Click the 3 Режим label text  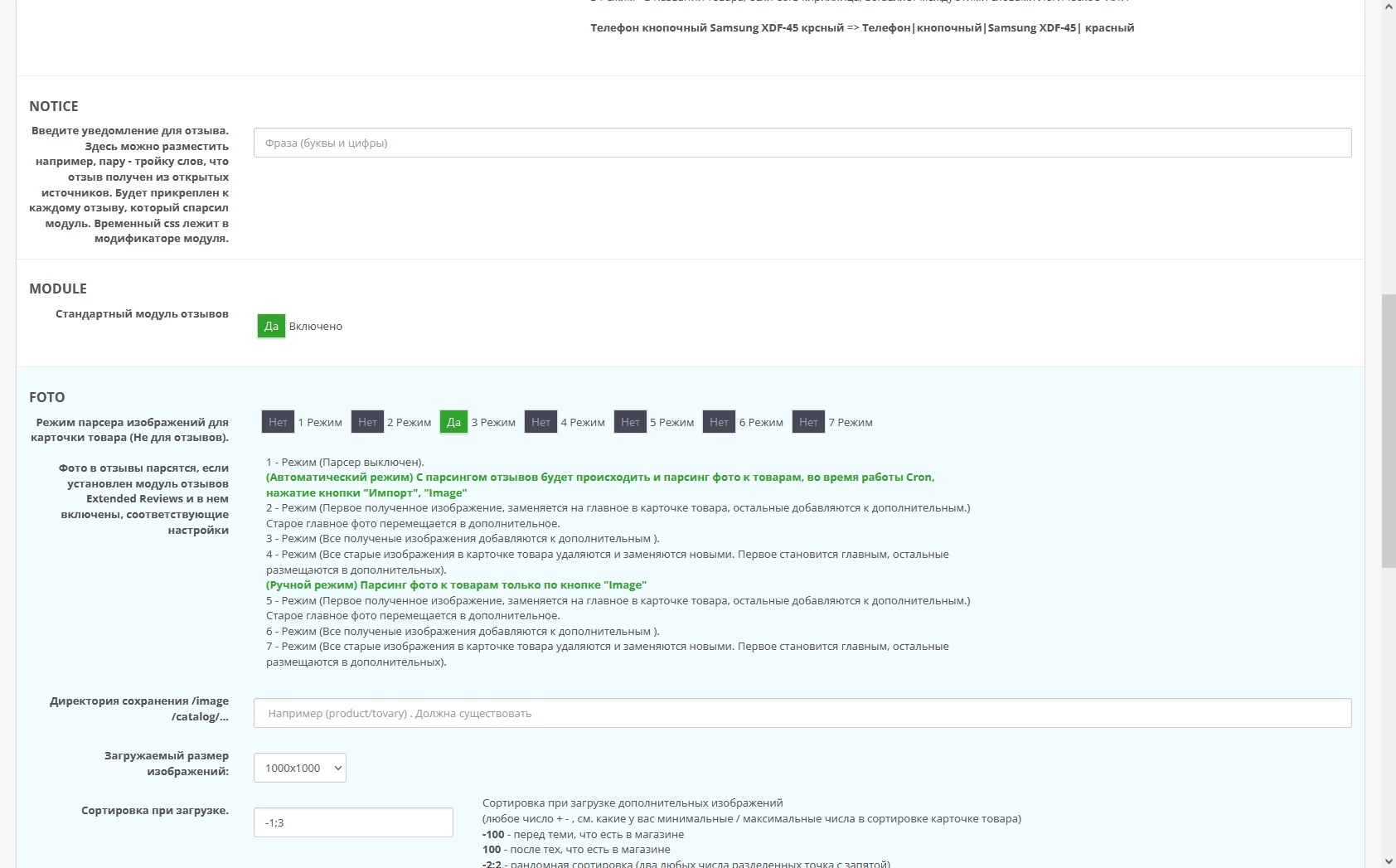click(x=493, y=422)
